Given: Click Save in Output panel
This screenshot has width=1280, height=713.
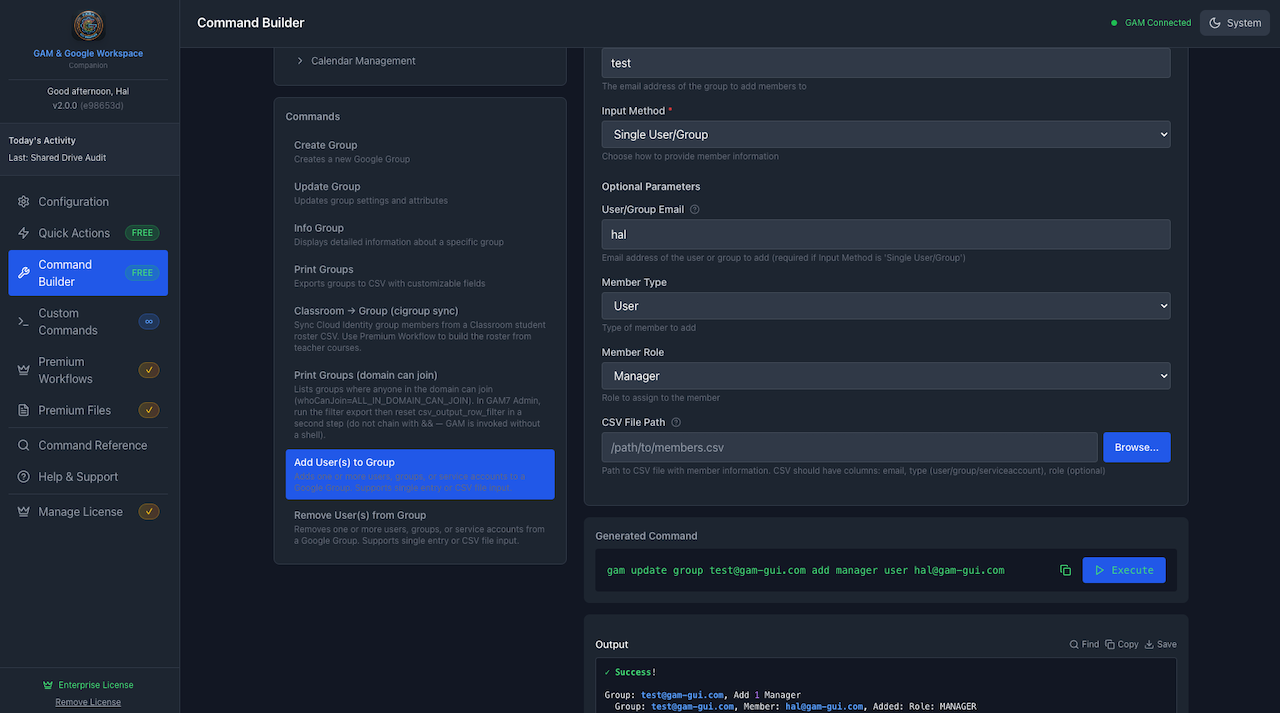Looking at the screenshot, I should pos(1160,645).
